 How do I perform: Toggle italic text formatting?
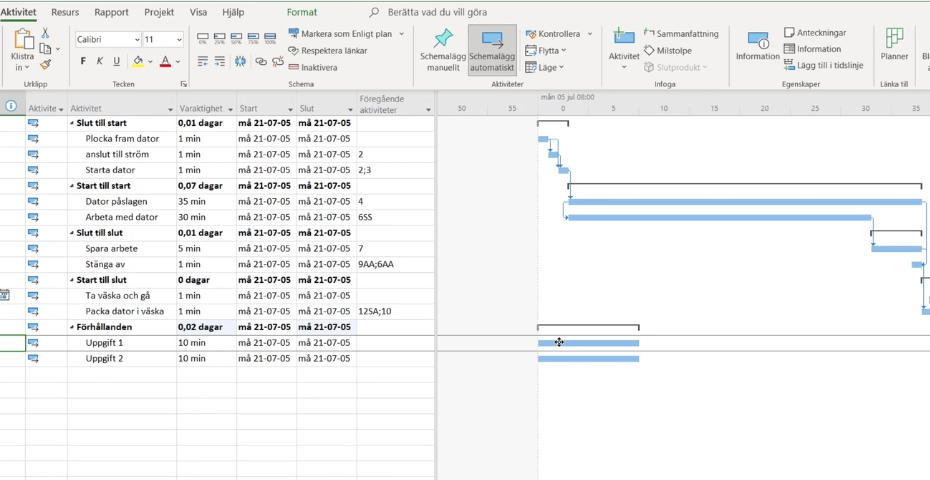tap(100, 61)
